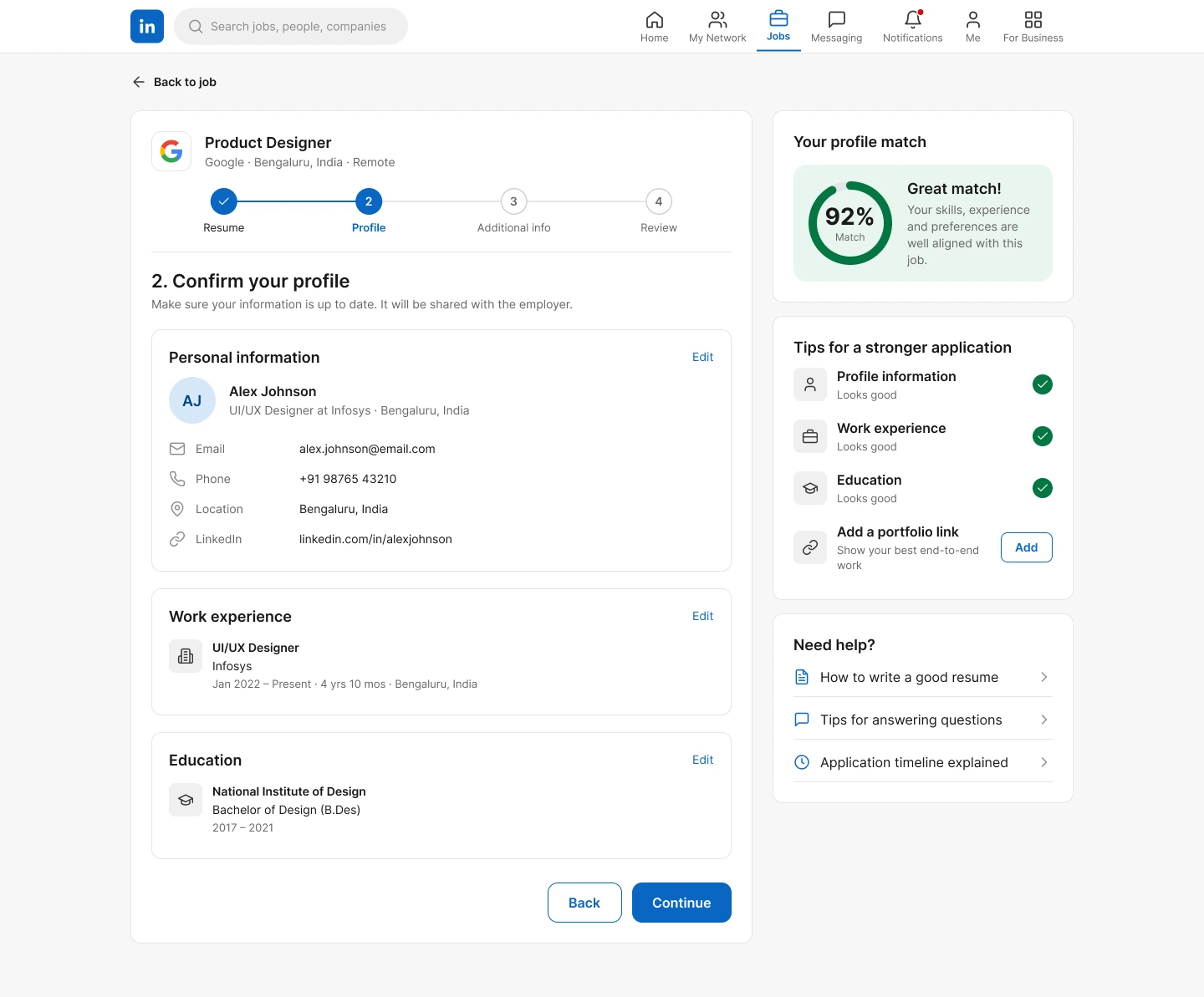
Task: Open Notifications bell in navigation
Action: (x=912, y=27)
